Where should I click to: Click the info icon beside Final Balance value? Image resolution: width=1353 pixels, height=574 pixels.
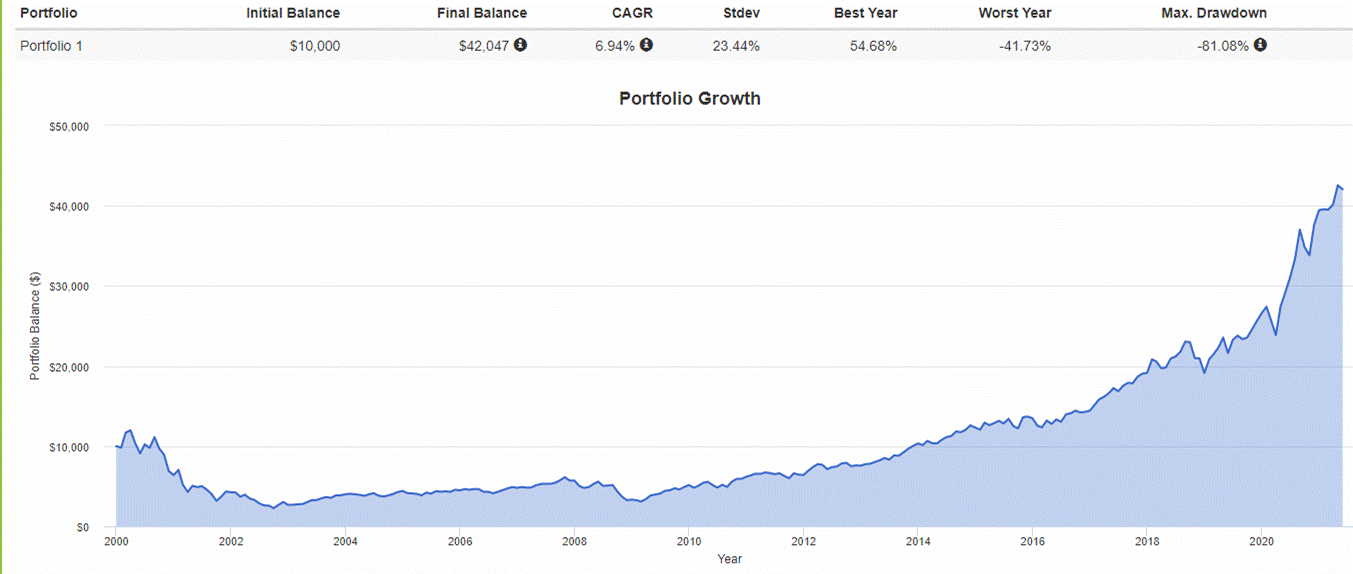521,45
